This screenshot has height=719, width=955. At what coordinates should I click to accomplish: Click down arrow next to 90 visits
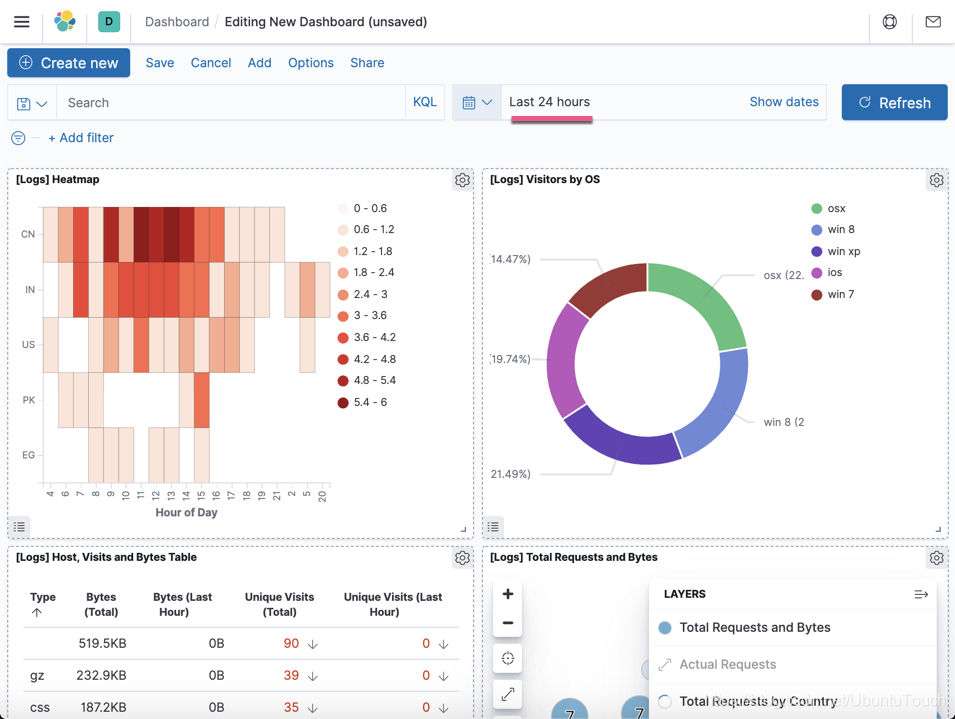click(x=312, y=644)
